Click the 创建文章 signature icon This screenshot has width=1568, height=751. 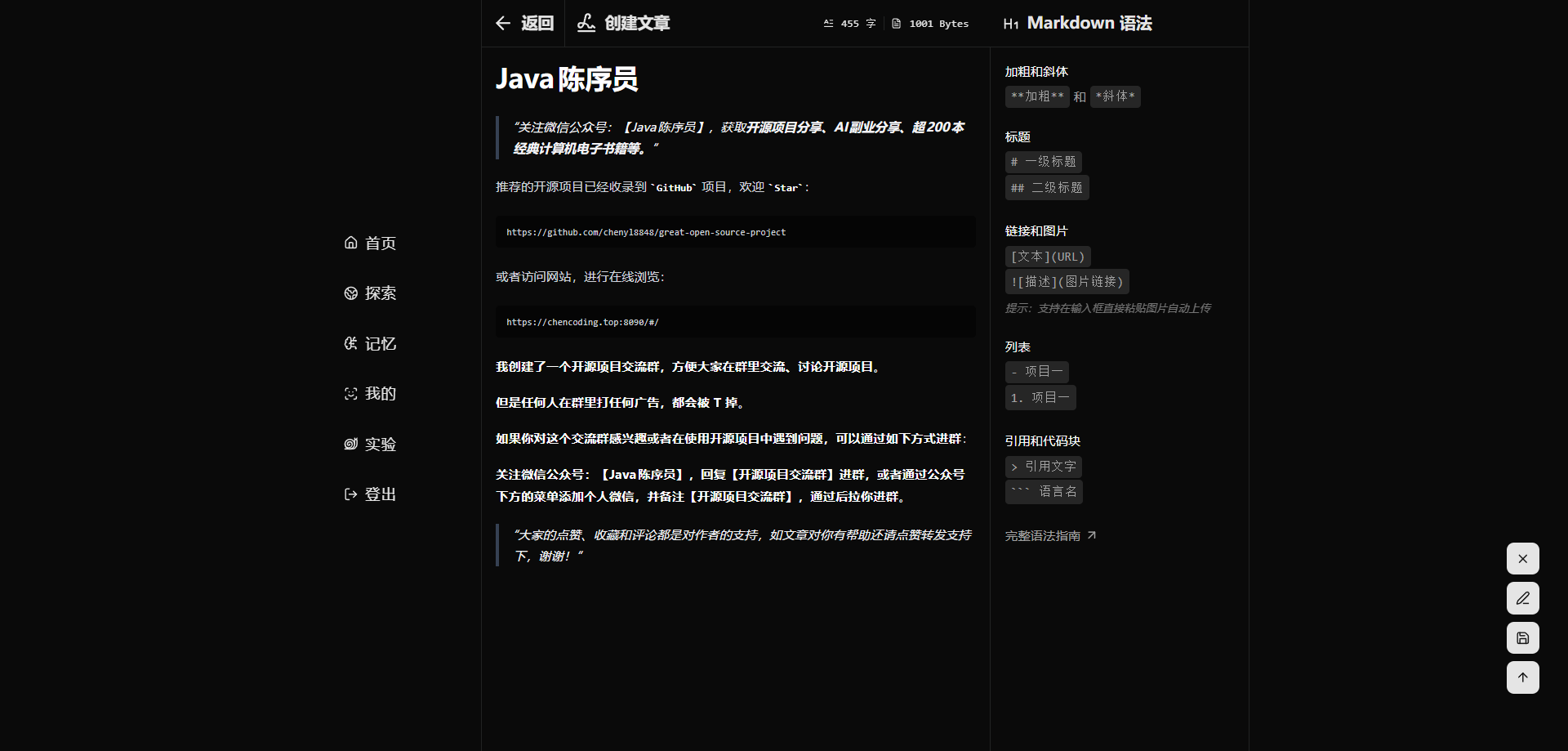[586, 23]
